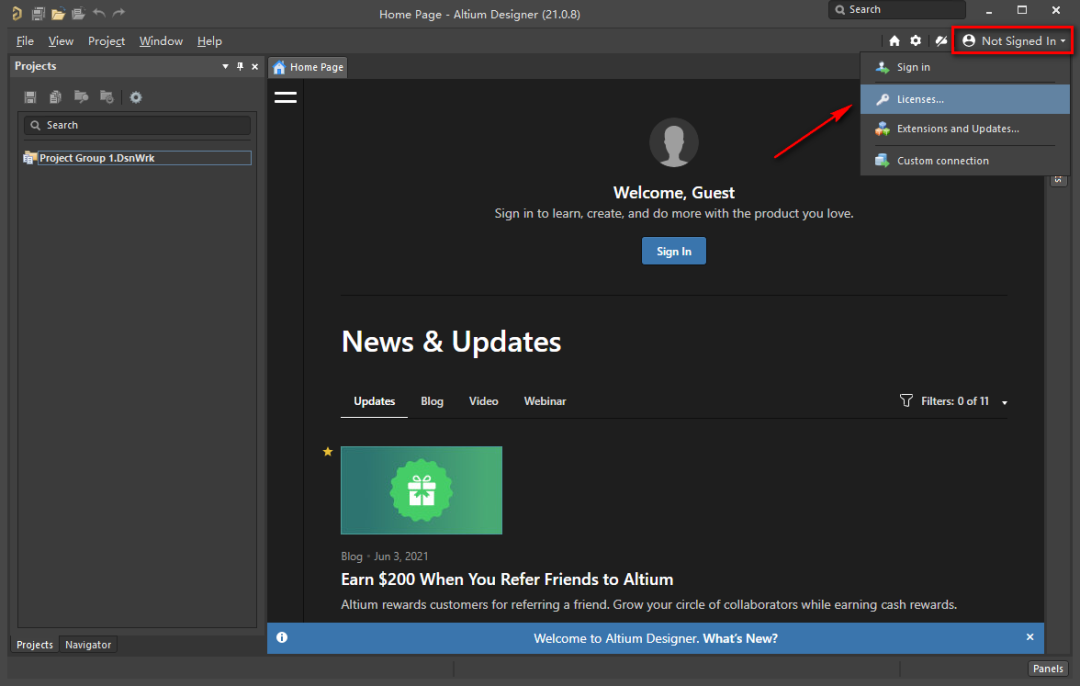This screenshot has width=1080, height=686.
Task: Choose Extensions and Updates... menu entry
Action: (x=957, y=129)
